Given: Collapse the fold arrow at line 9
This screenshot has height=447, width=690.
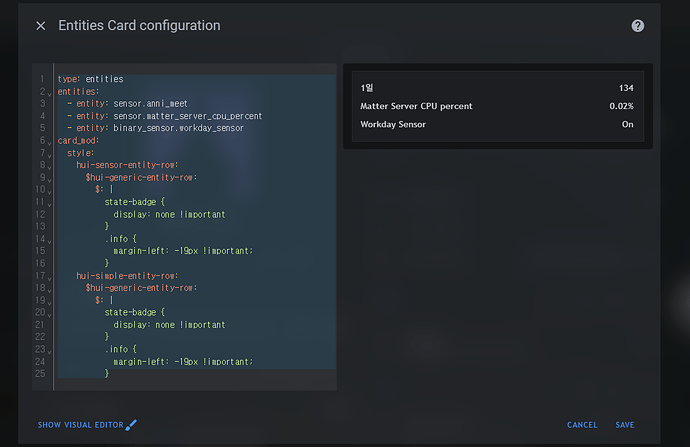Looking at the screenshot, I should [49, 180].
